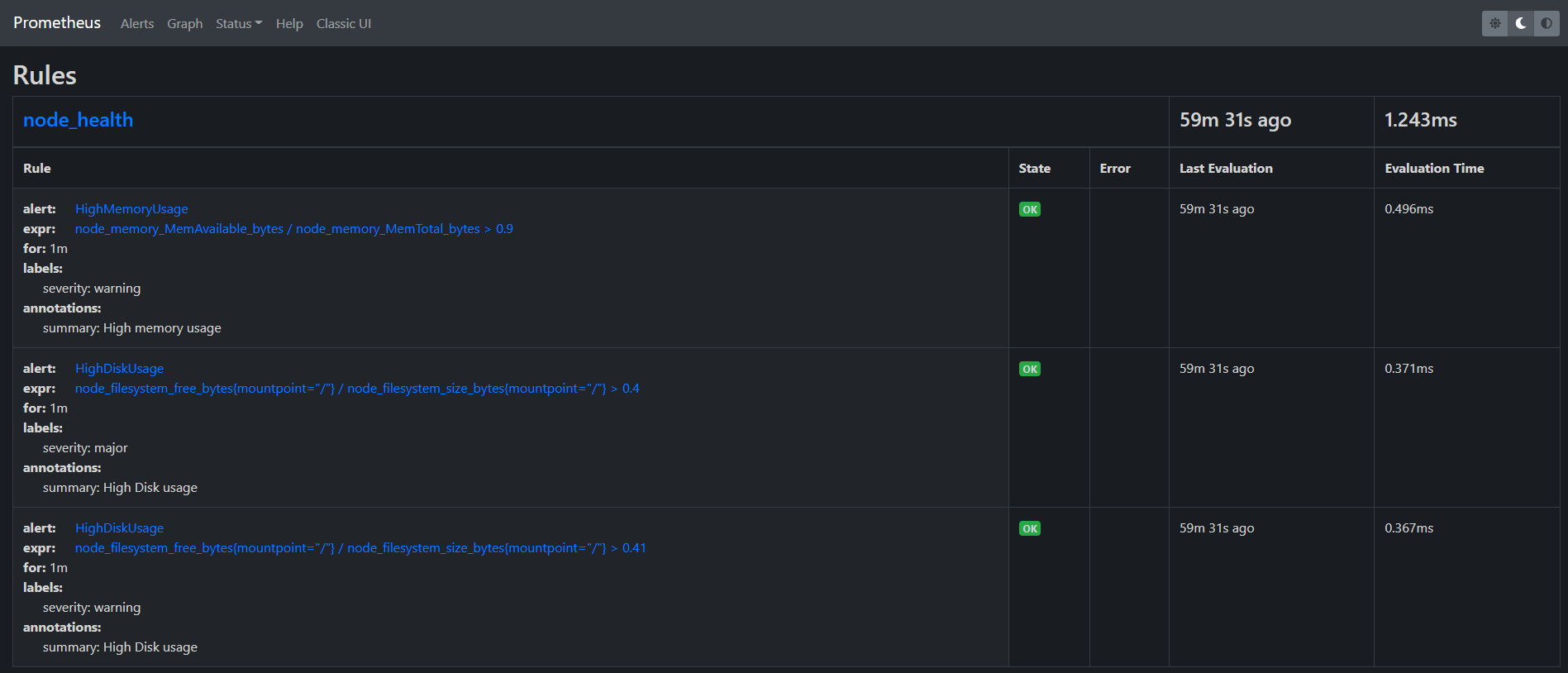The image size is (1568, 673).
Task: Switch to the light theme sun icon
Action: click(x=1494, y=23)
